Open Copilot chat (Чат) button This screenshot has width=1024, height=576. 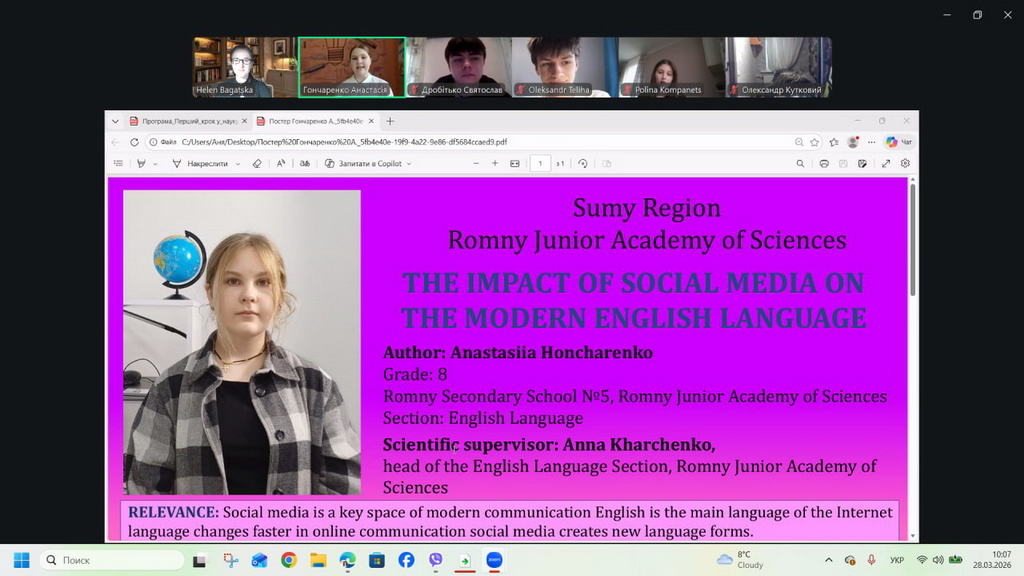[898, 142]
